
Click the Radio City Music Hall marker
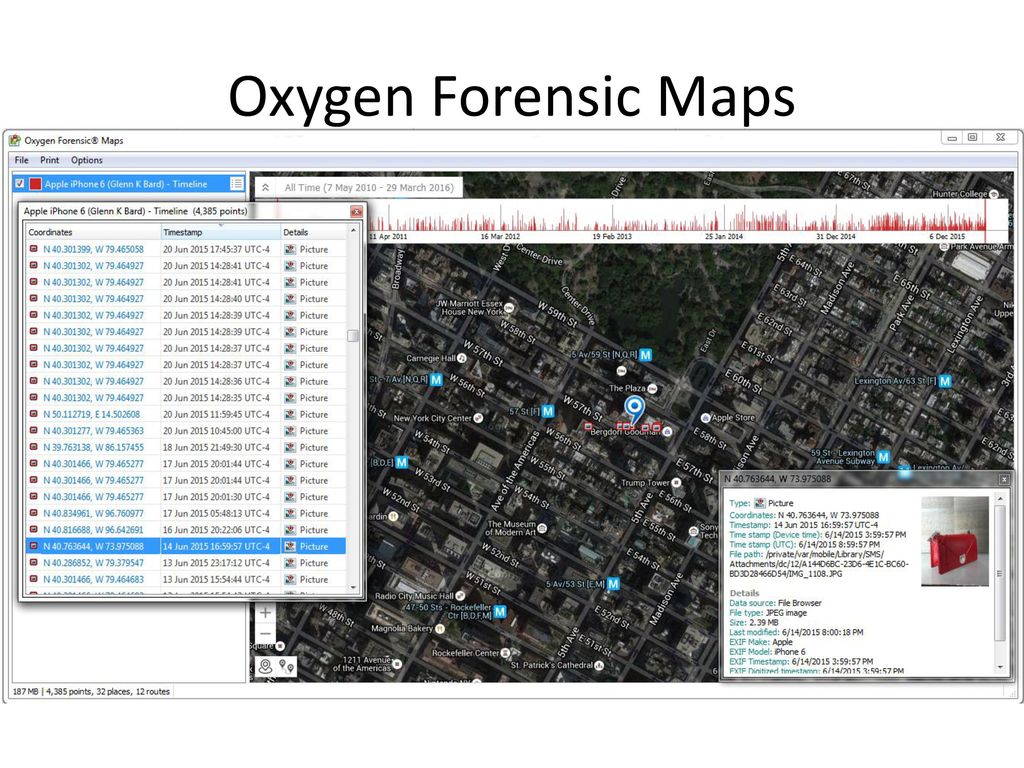460,596
